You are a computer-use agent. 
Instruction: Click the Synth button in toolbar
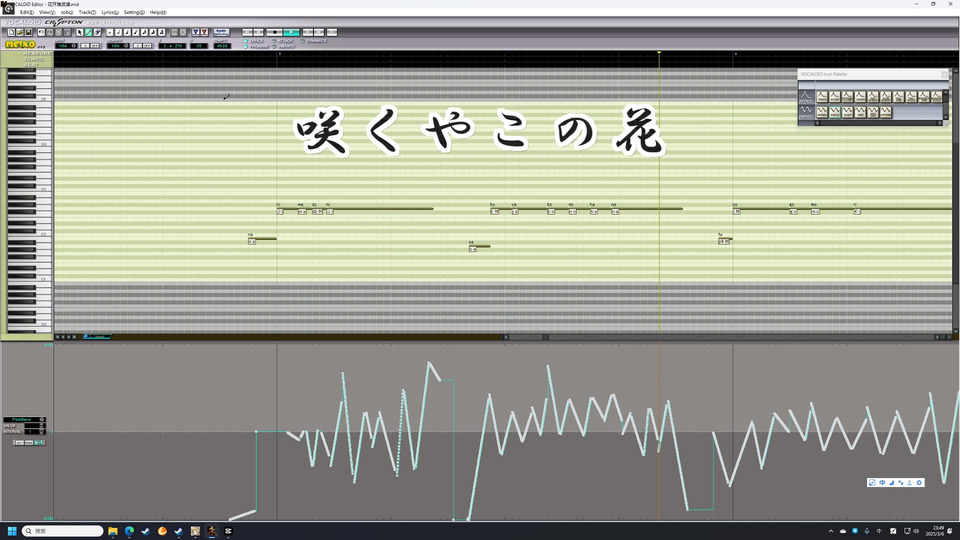pyautogui.click(x=222, y=32)
